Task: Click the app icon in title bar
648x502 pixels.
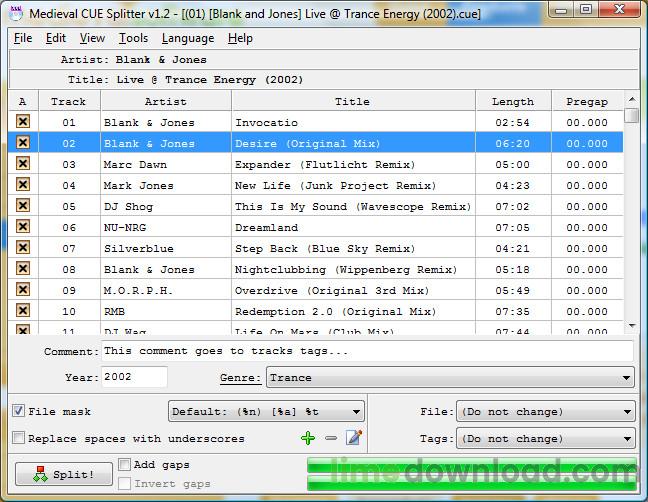Action: [15, 12]
